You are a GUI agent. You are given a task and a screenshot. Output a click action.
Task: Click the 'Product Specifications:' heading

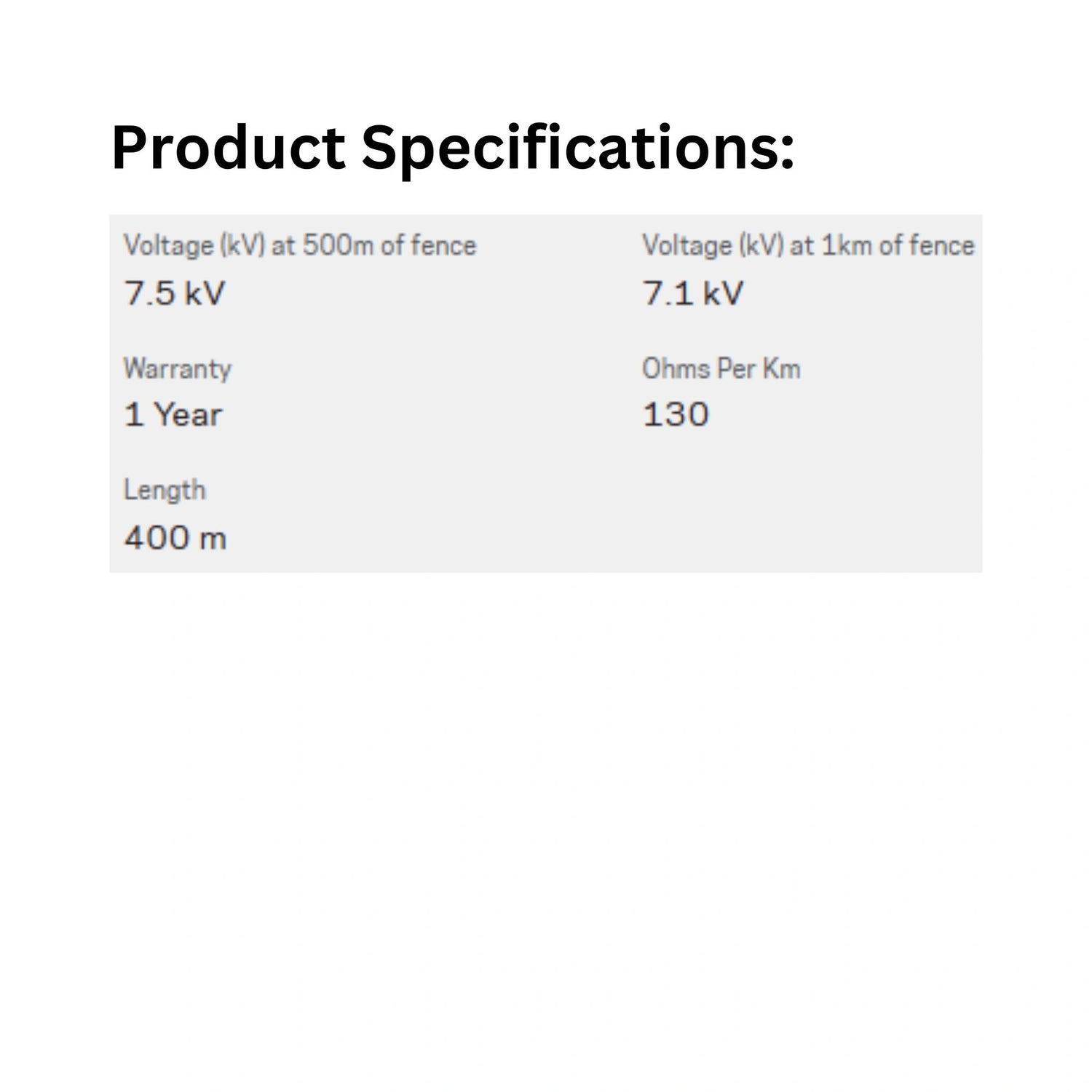point(452,149)
